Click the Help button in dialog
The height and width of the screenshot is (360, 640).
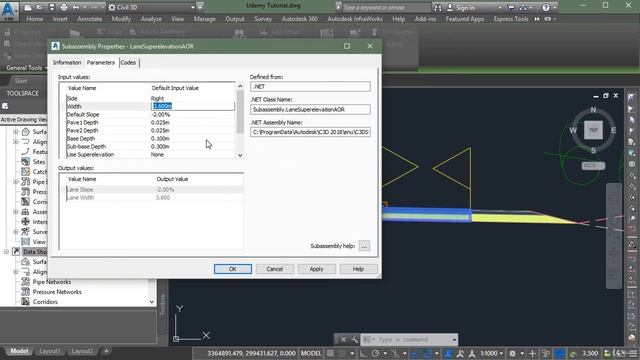point(358,269)
